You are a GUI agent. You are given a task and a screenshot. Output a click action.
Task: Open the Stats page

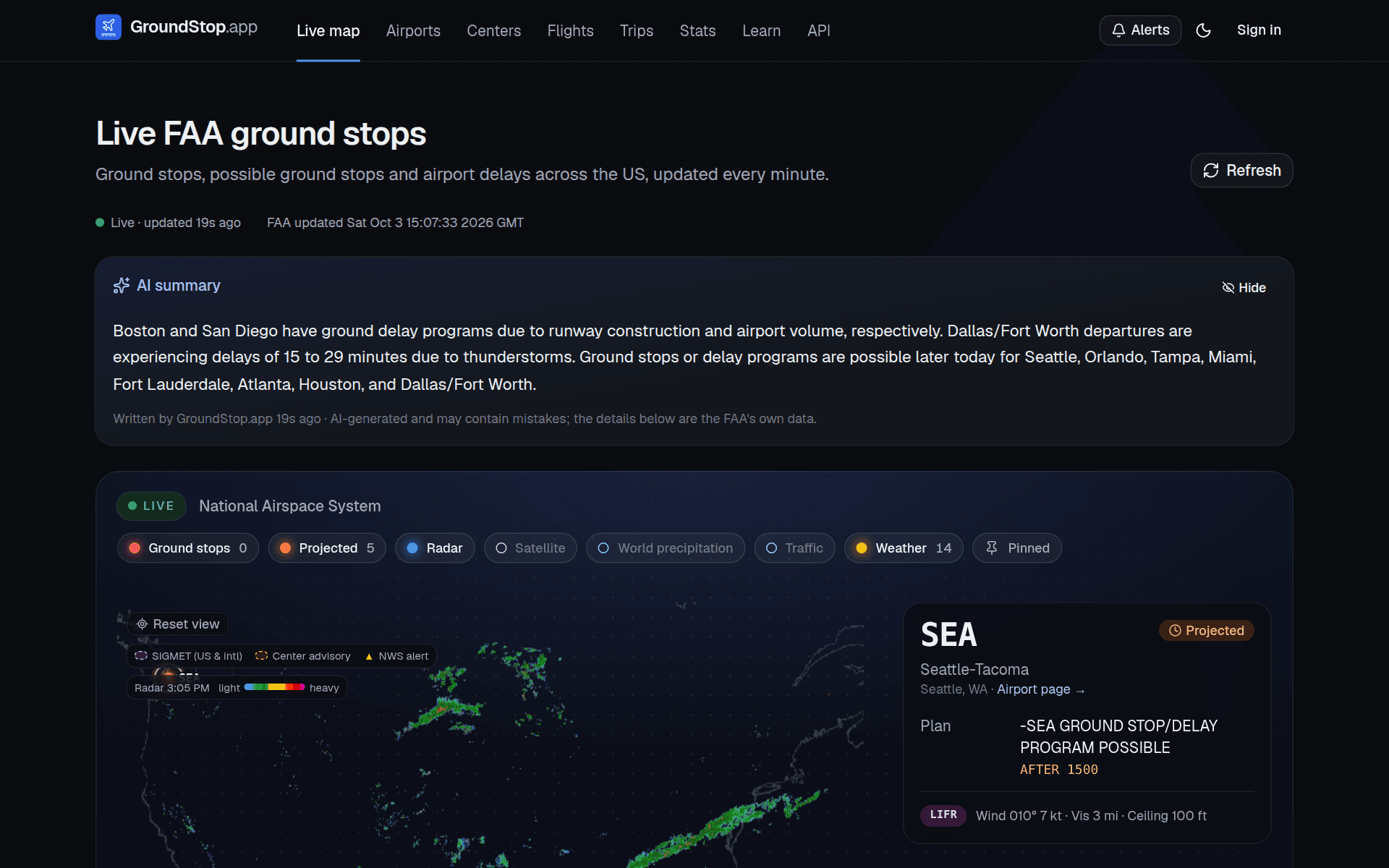[697, 31]
